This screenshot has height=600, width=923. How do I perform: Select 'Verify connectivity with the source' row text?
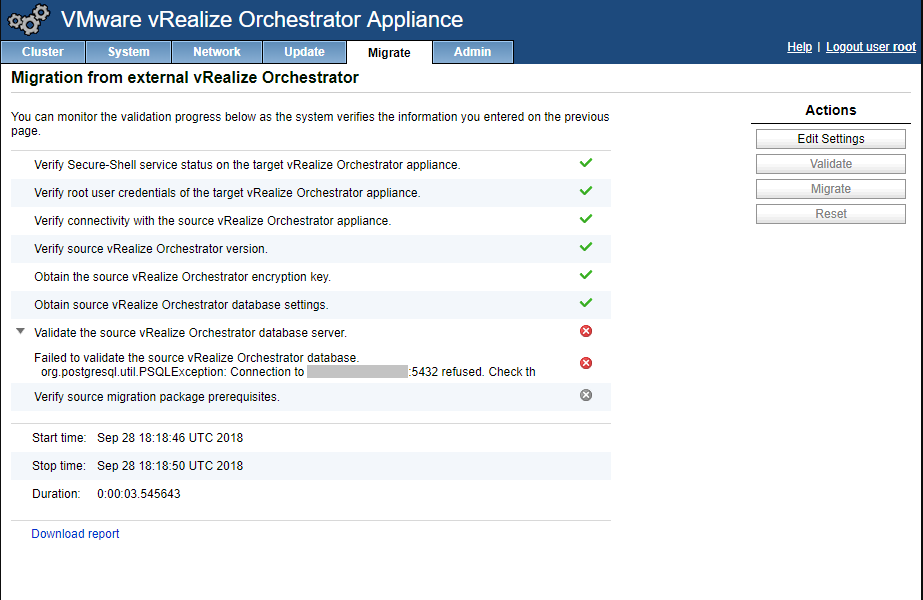click(x=213, y=221)
